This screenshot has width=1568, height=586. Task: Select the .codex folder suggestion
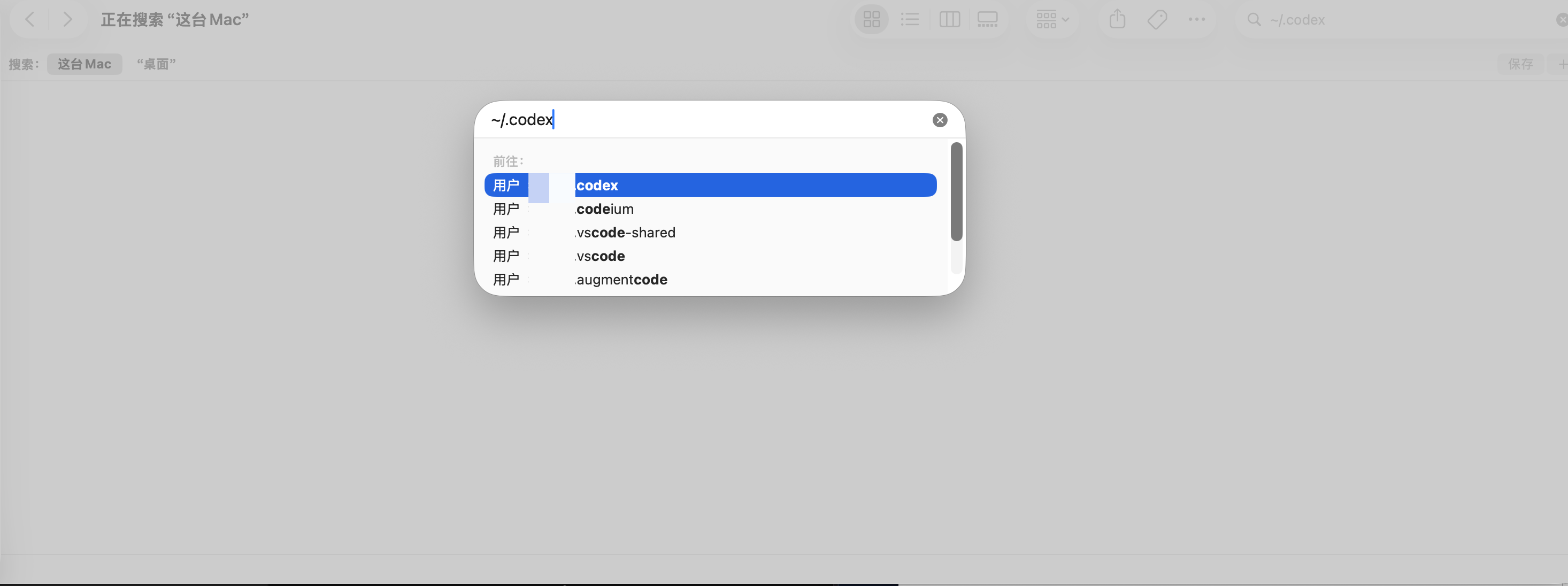point(710,185)
